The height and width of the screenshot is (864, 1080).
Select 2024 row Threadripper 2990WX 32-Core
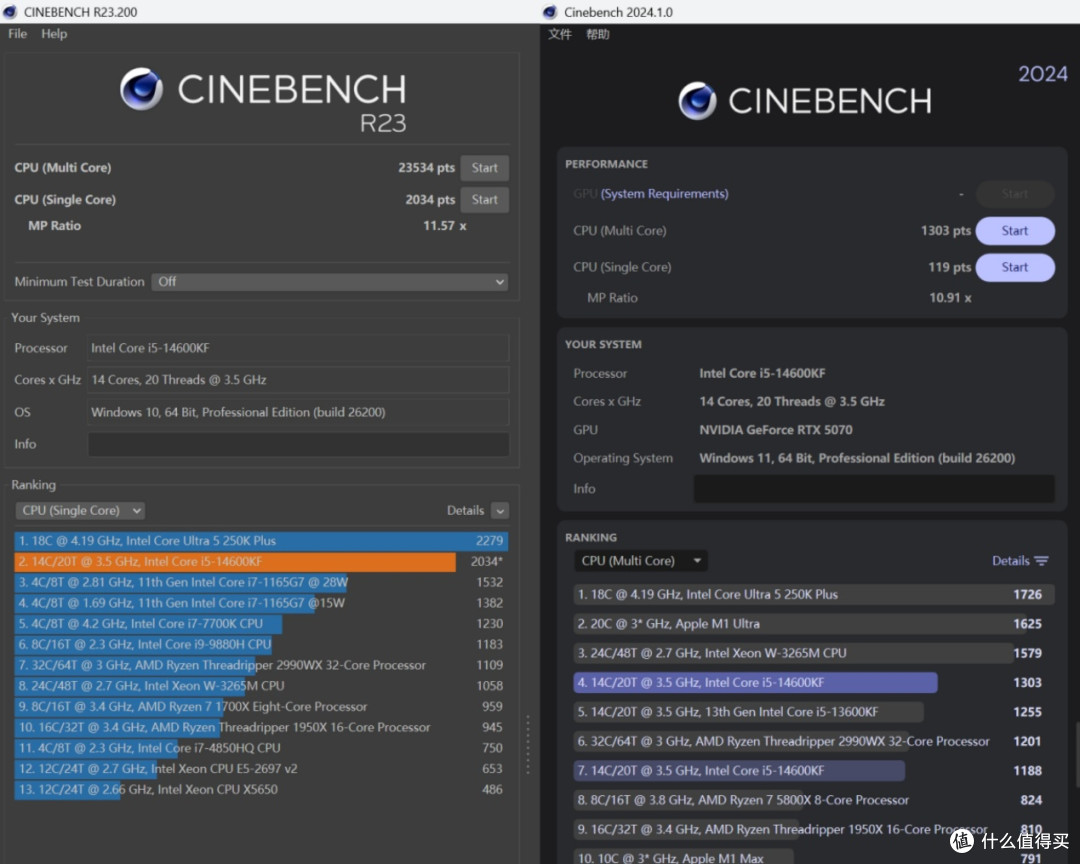pos(813,741)
